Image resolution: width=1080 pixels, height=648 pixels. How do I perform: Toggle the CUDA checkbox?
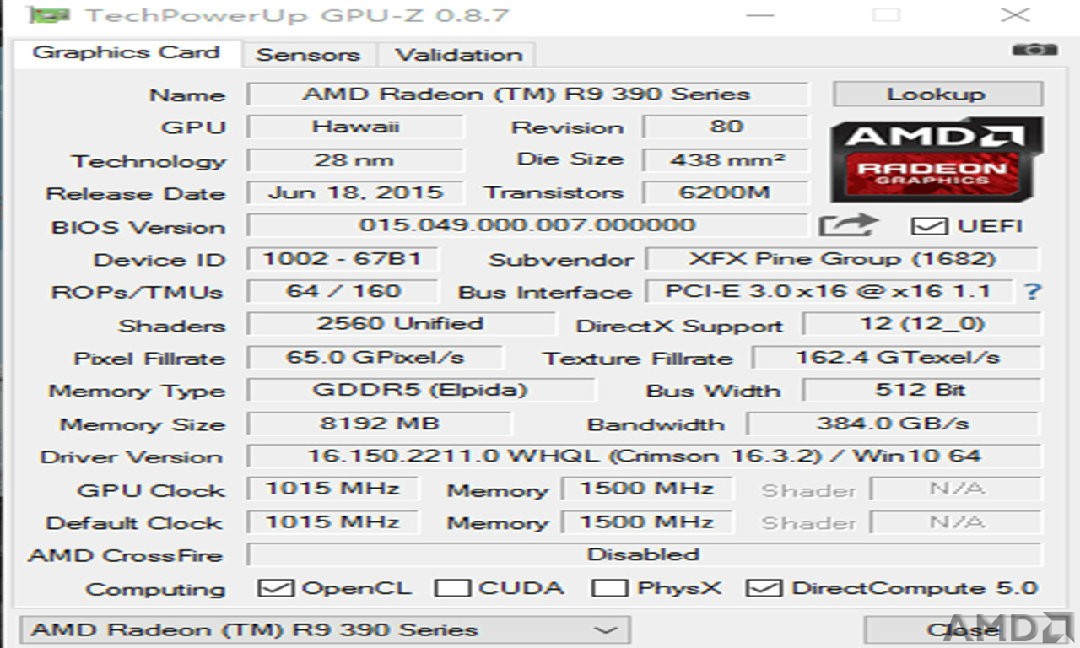click(453, 588)
